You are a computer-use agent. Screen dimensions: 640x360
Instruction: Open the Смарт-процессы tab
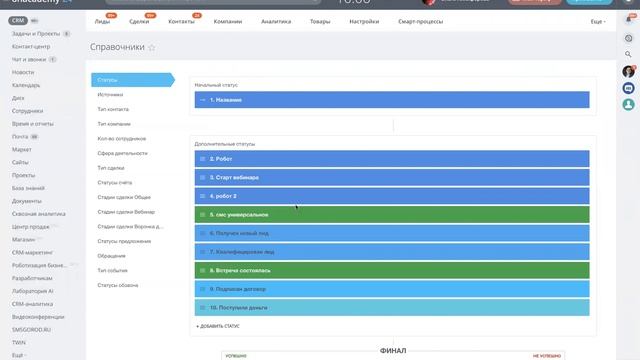tap(420, 21)
